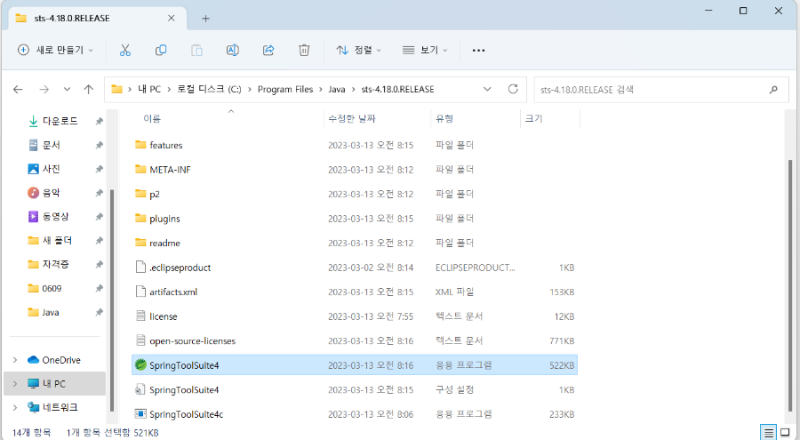The image size is (800, 440).
Task: Click the Share icon in toolbar
Action: pos(268,50)
